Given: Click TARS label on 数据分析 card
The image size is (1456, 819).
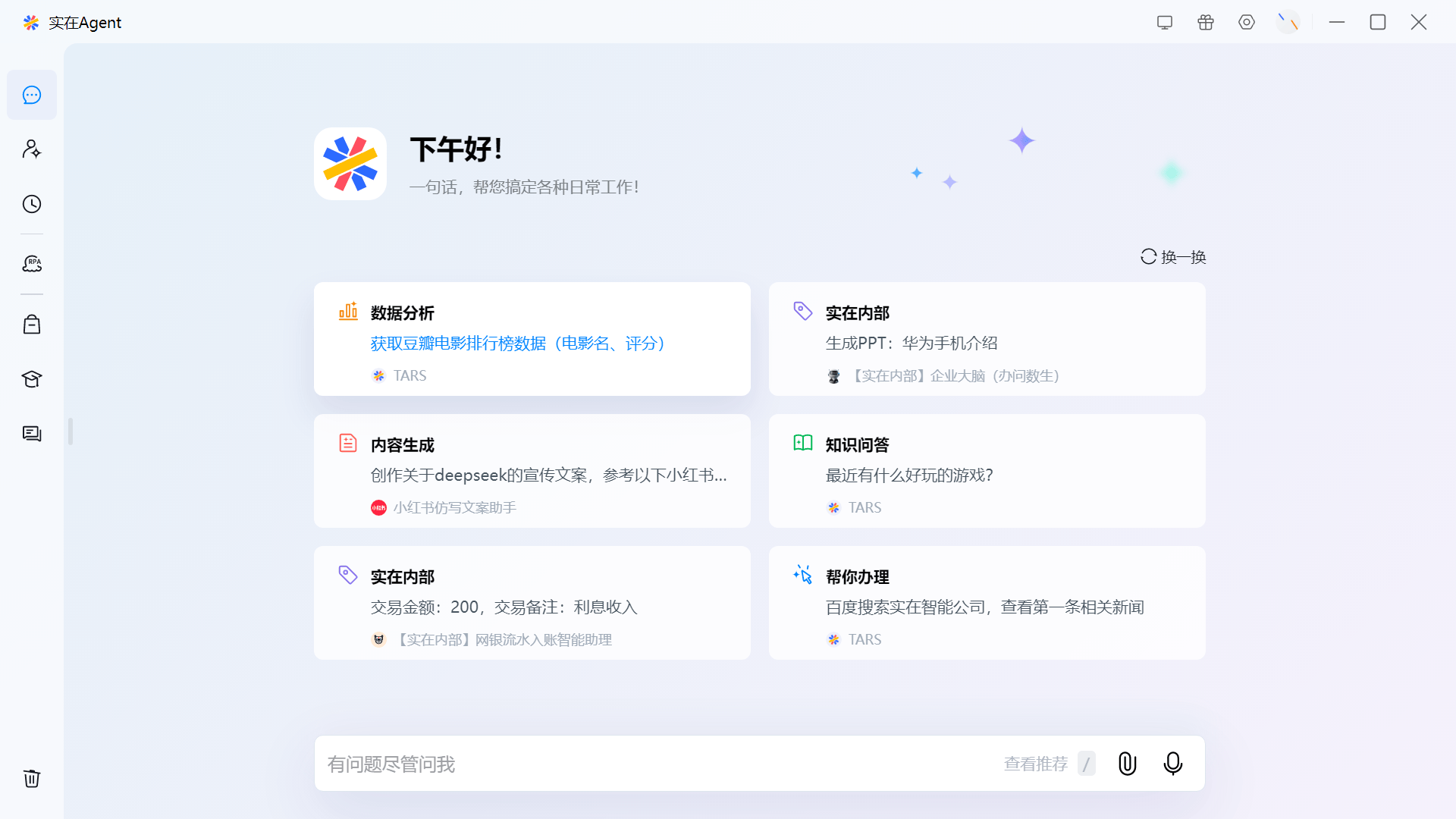Looking at the screenshot, I should coord(409,376).
